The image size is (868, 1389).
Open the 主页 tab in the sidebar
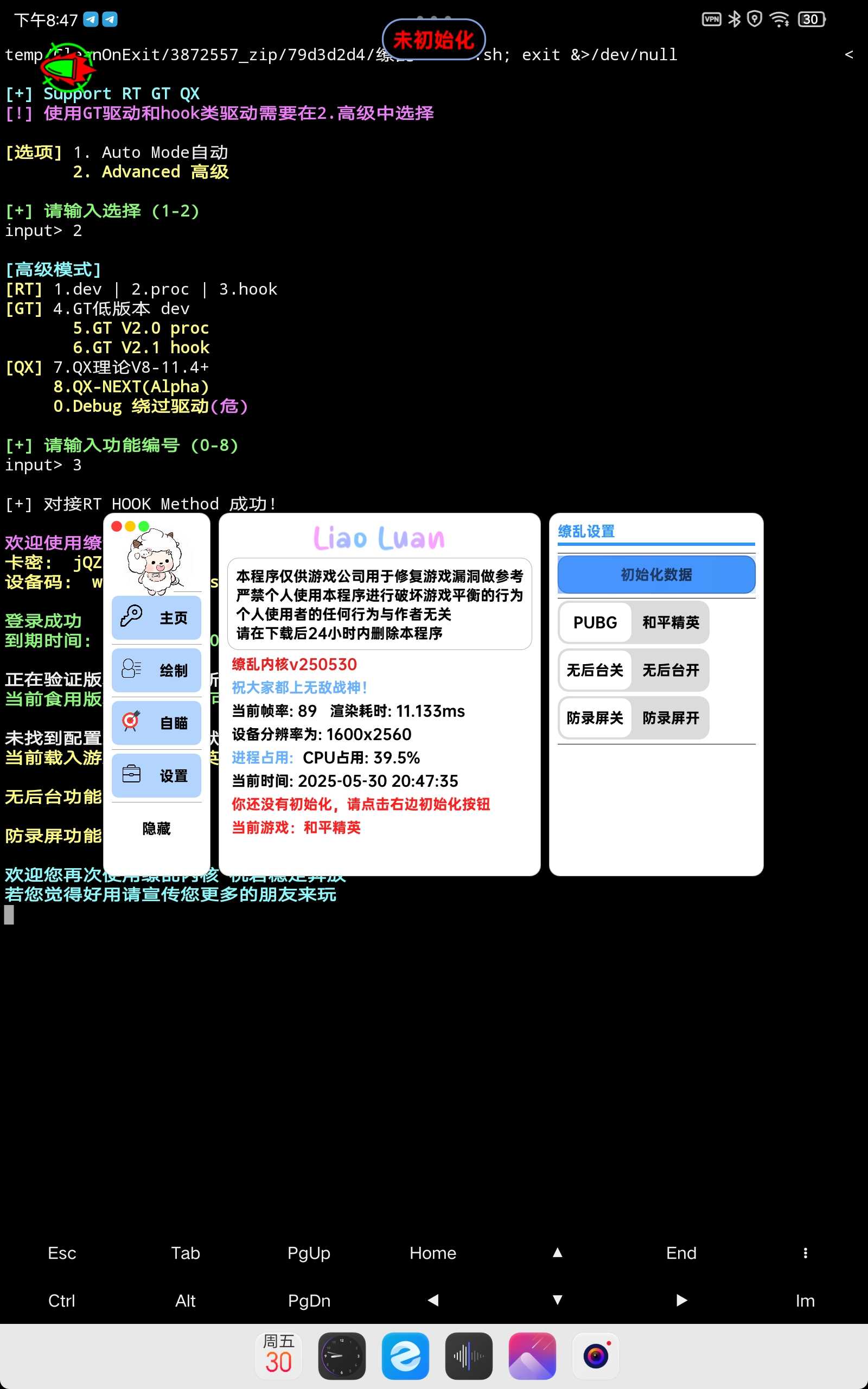tap(156, 617)
